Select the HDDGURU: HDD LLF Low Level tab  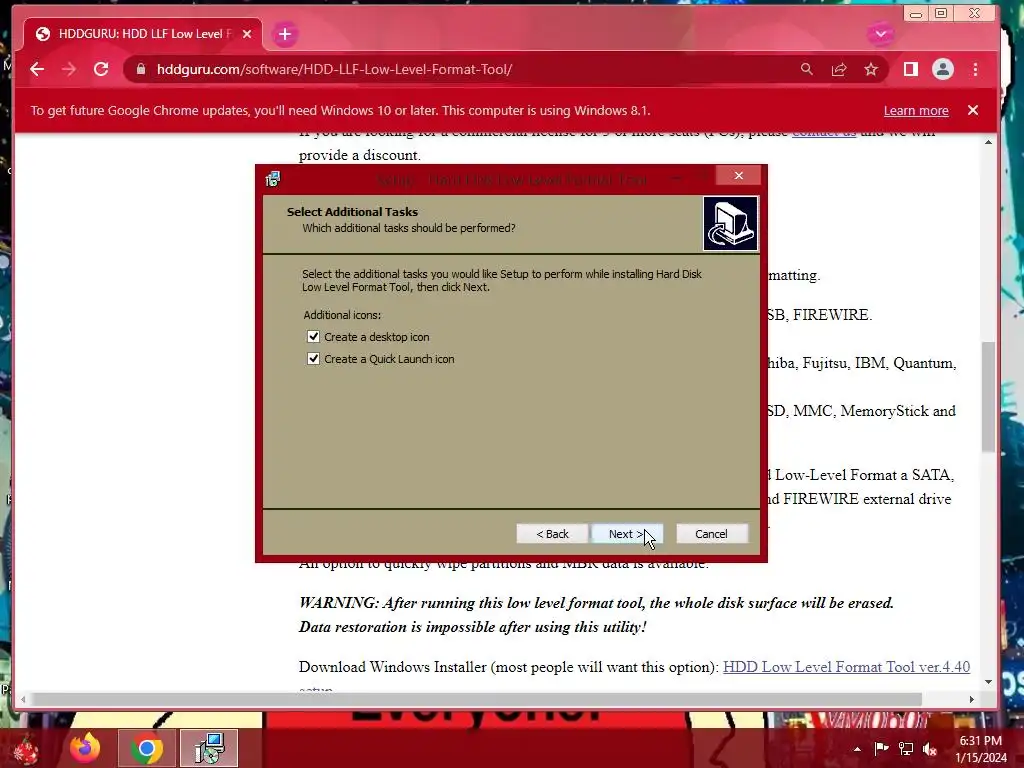(x=144, y=34)
